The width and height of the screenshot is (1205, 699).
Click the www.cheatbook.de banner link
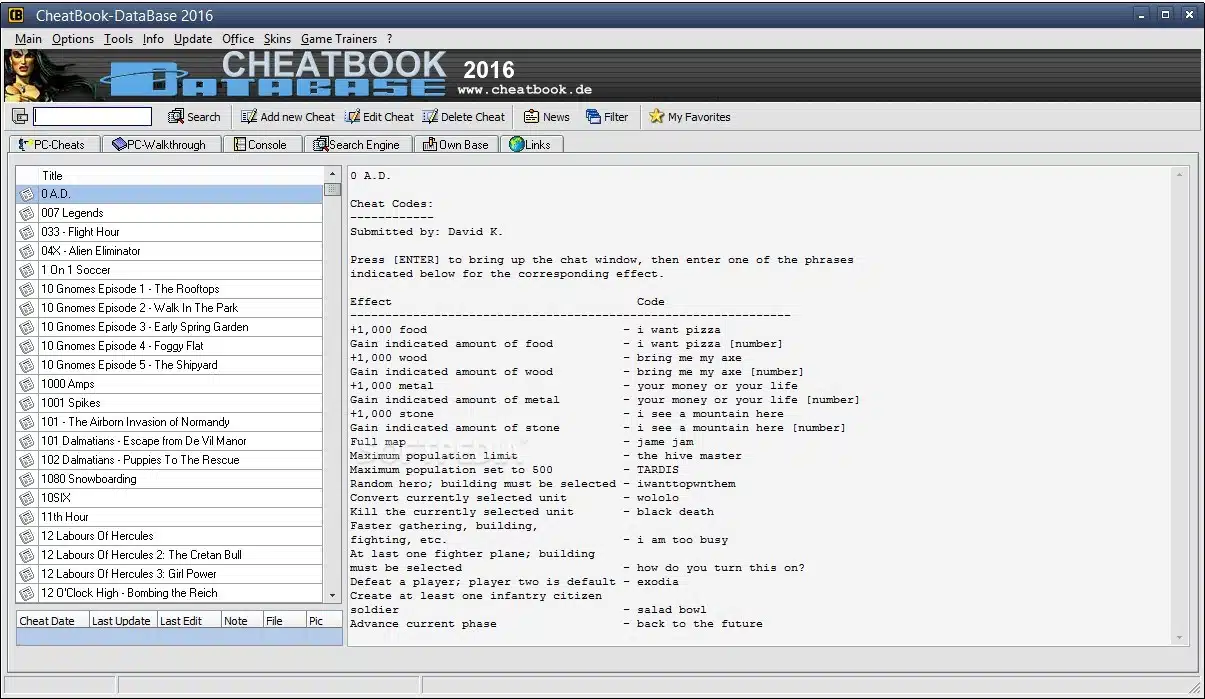[x=525, y=89]
